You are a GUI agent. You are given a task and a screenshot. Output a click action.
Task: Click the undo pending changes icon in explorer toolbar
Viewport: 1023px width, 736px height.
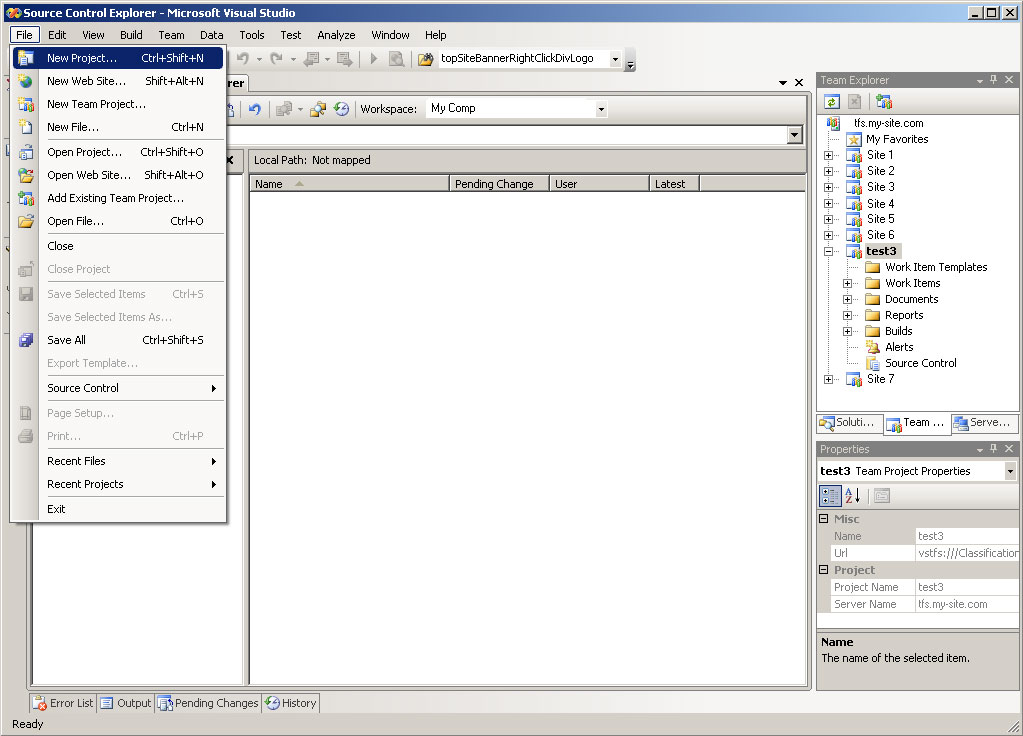(255, 109)
